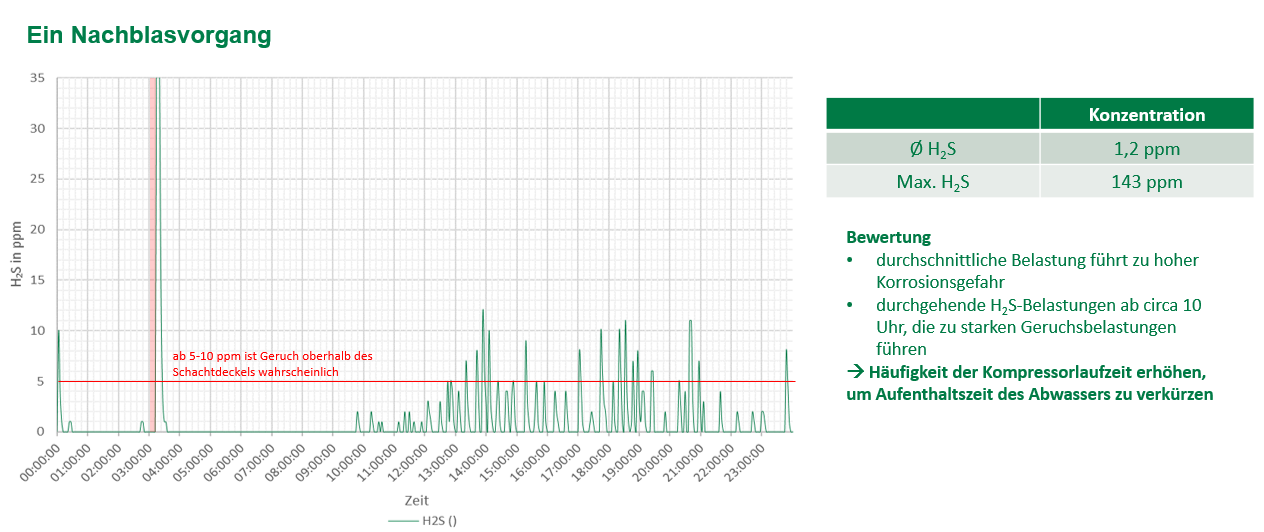This screenshot has width=1264, height=532.
Task: Click the slide title "Ein Nachblasvorgang"
Action: tap(149, 35)
